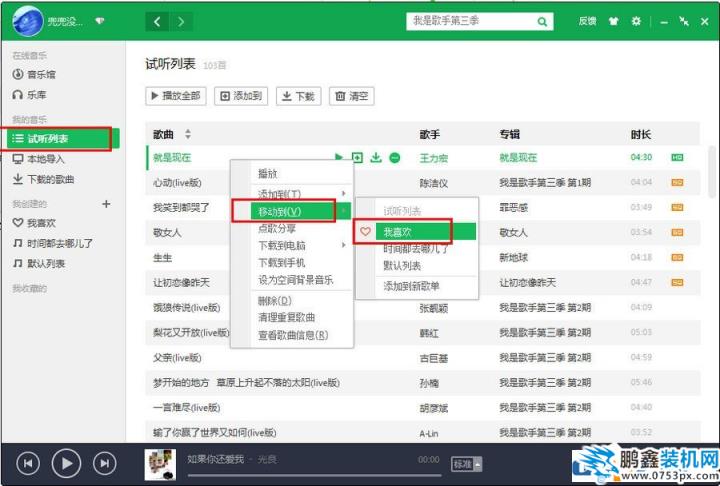
Task: Open the 标准 quality dropdown
Action: 467,464
